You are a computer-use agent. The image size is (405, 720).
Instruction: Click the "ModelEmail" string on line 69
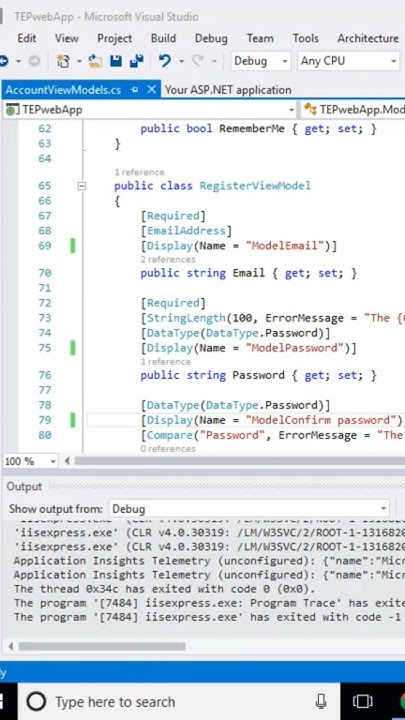click(x=285, y=246)
